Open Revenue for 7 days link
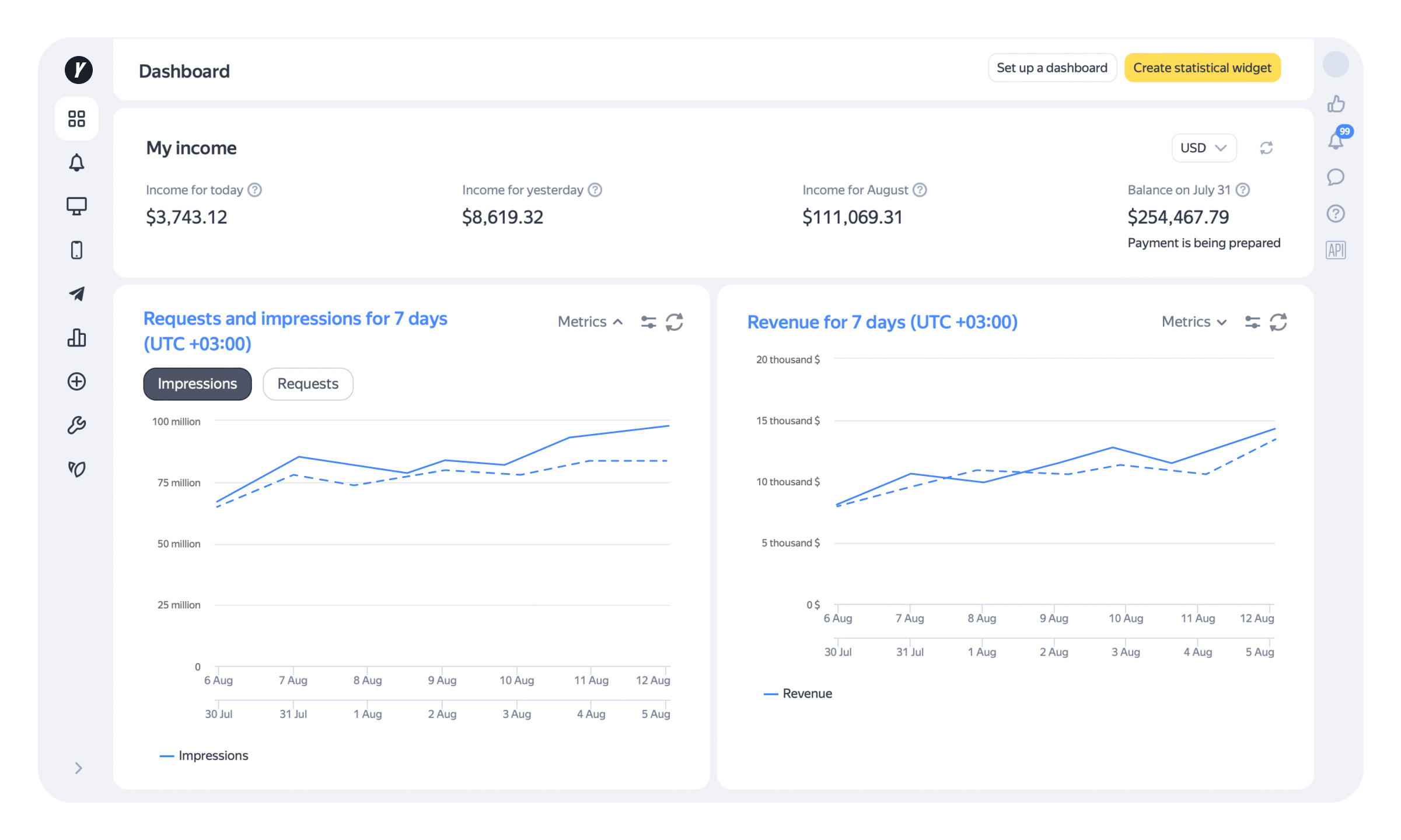 pos(882,321)
